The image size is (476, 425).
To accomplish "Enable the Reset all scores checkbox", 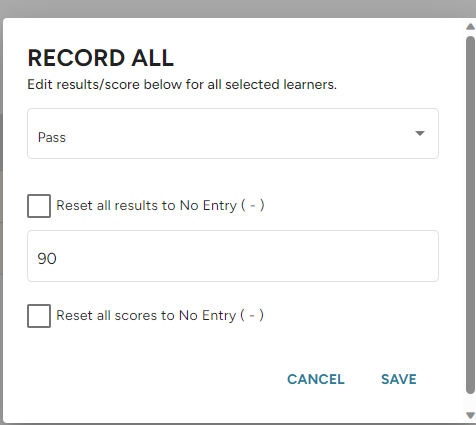I will (x=39, y=316).
